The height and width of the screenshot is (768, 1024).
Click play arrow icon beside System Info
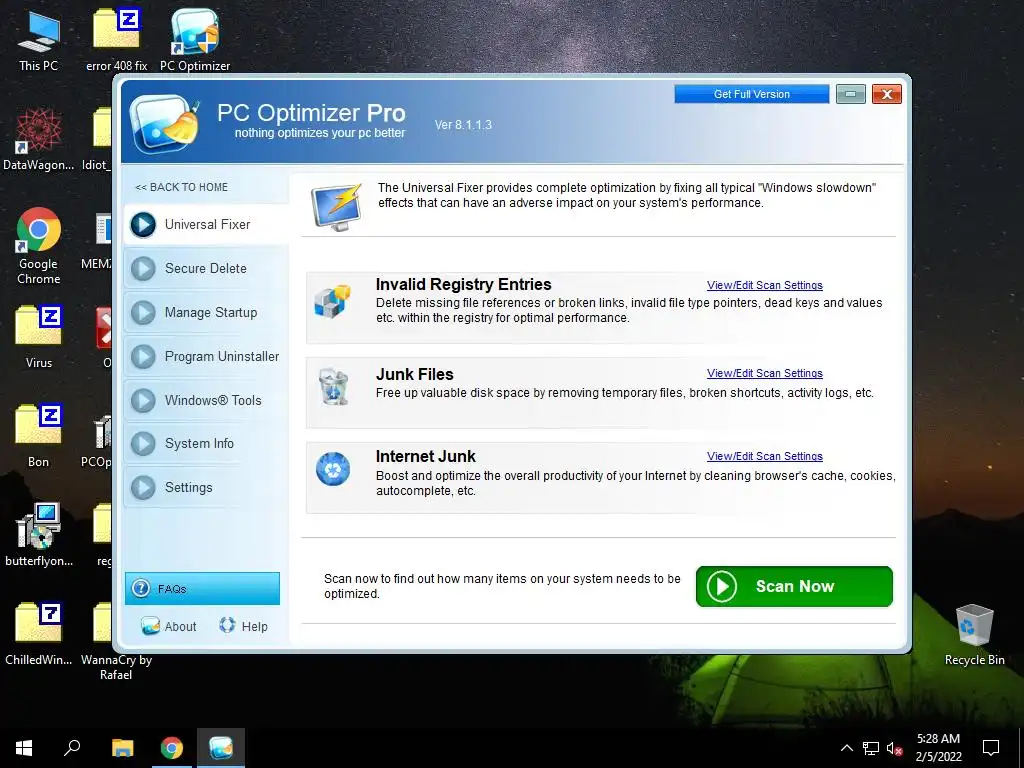pos(143,443)
